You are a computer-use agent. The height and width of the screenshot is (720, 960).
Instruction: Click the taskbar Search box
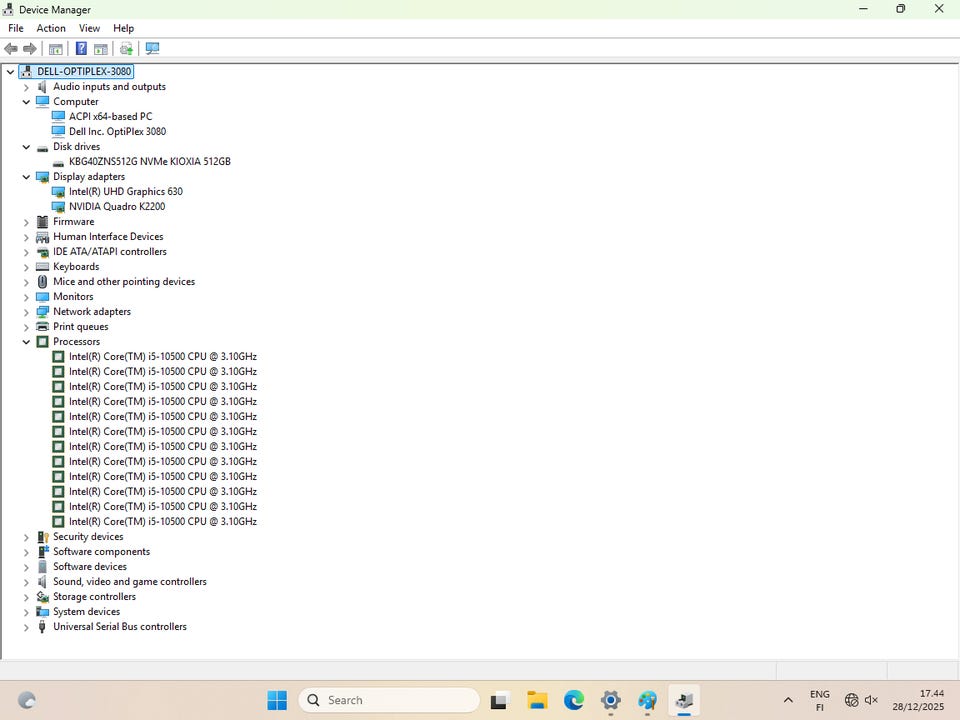389,700
